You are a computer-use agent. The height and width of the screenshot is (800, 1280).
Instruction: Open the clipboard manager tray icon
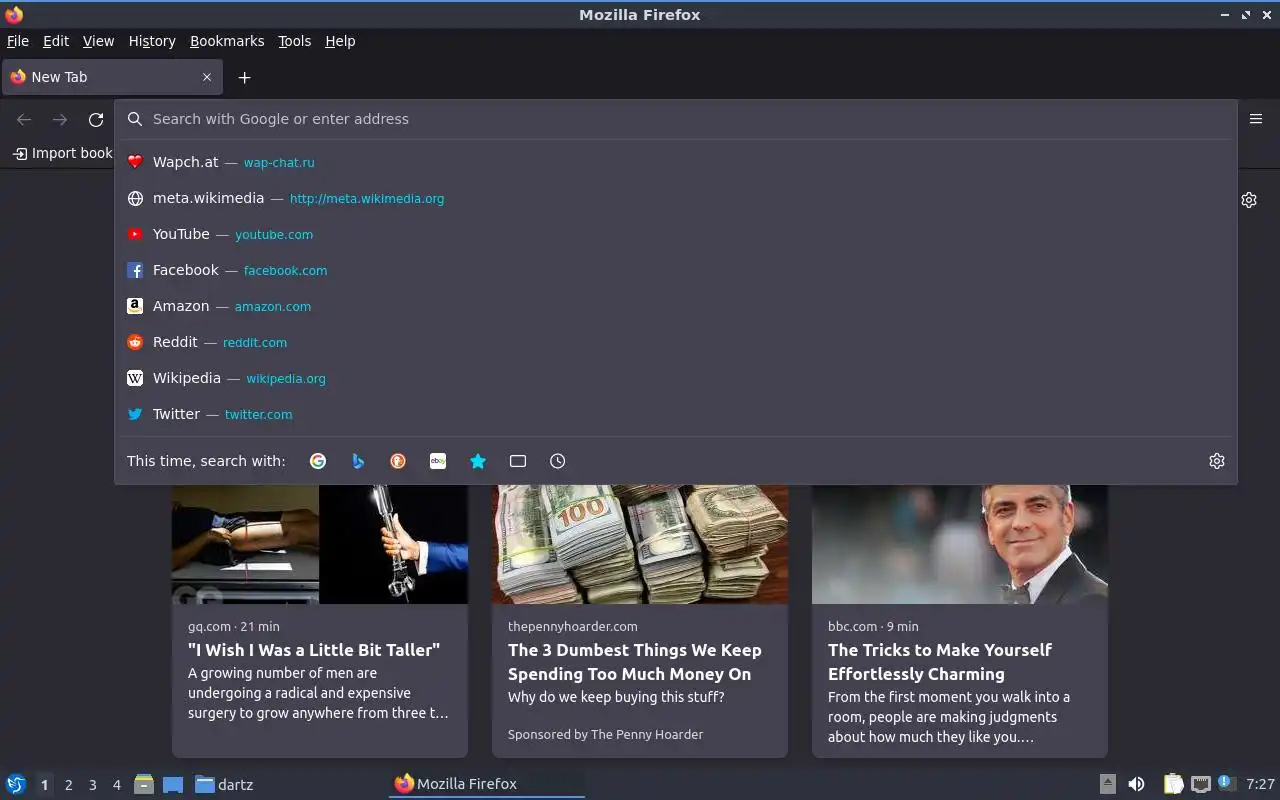1174,784
